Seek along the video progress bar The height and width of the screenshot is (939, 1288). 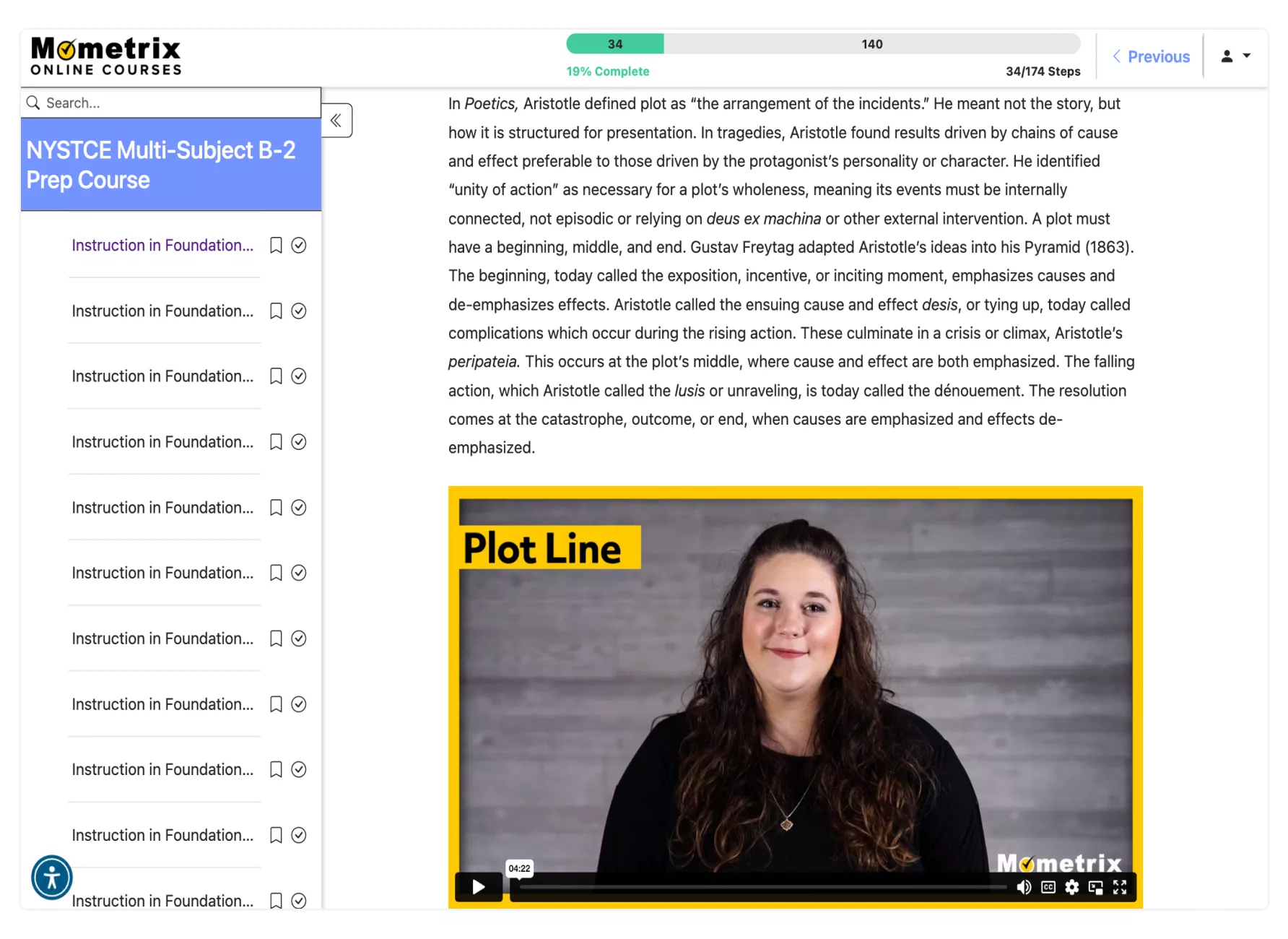click(x=762, y=887)
